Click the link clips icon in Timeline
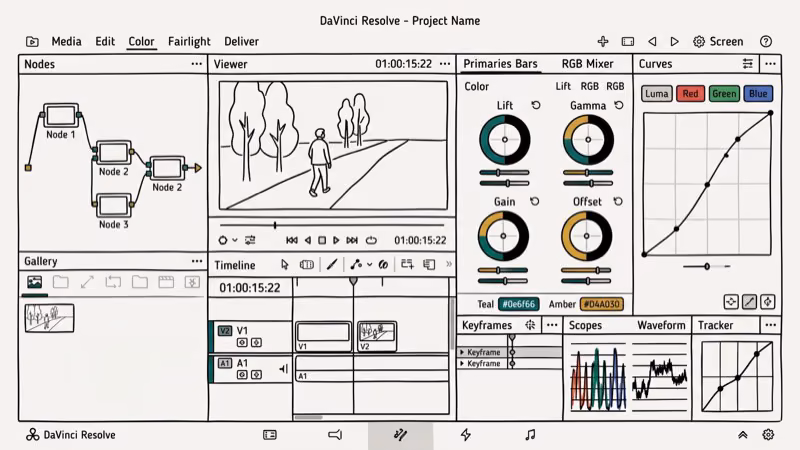Screen dimensions: 800x450 pos(383,264)
